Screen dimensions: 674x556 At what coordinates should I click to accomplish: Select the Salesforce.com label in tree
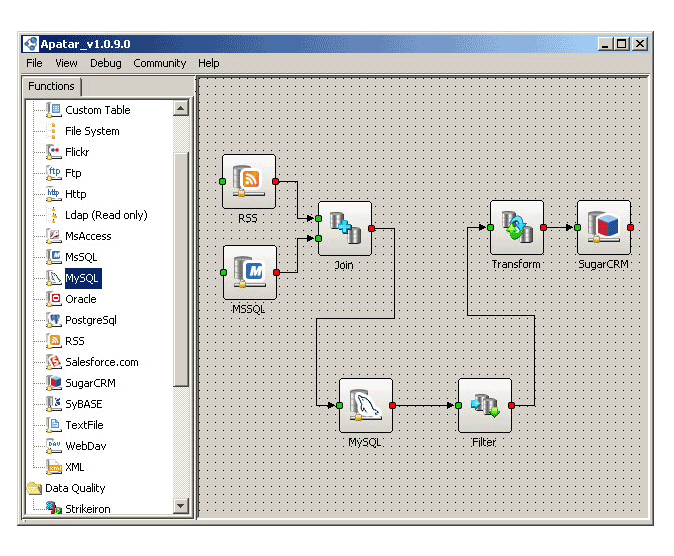102,362
